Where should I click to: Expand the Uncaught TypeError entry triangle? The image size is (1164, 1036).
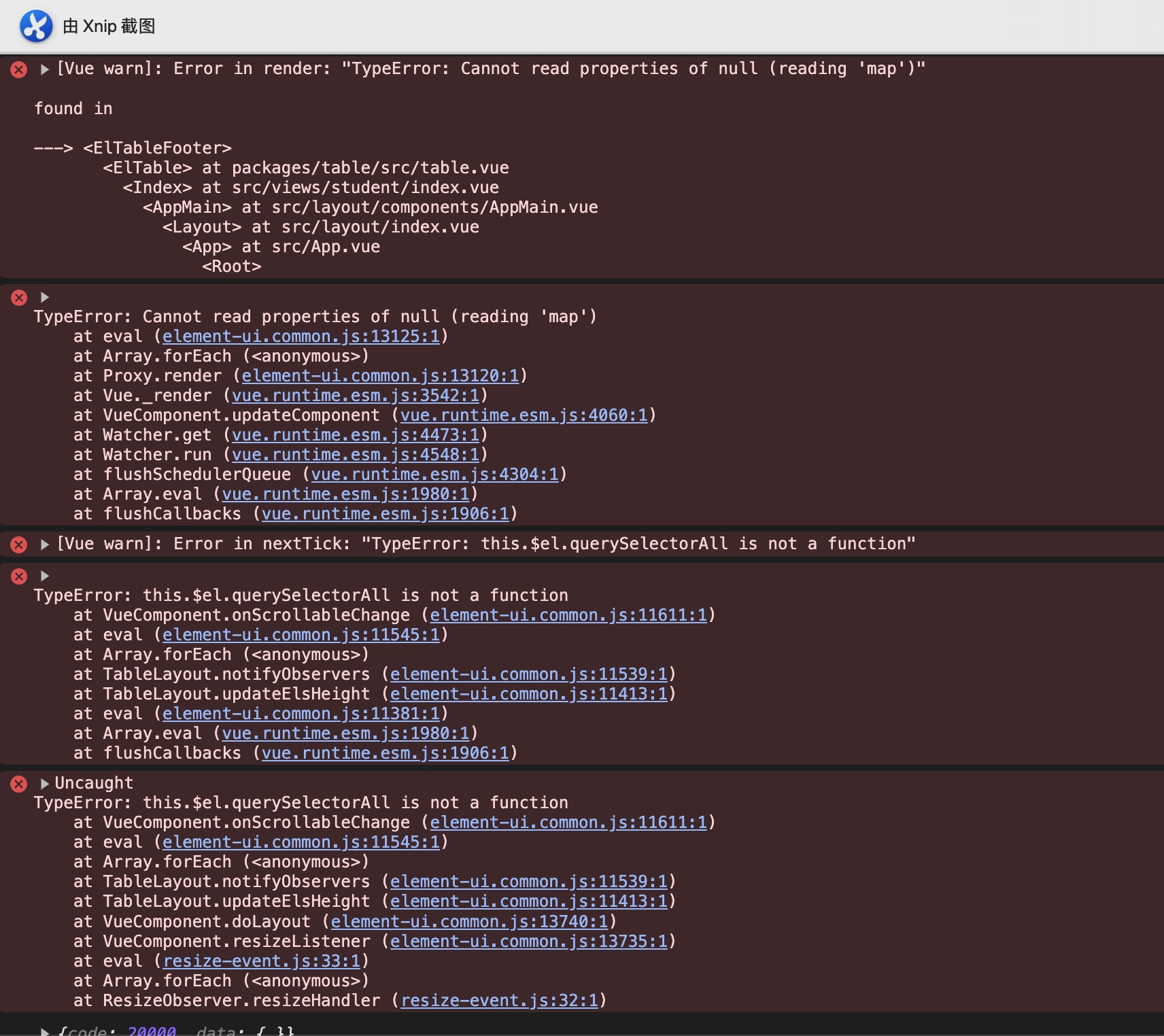44,784
